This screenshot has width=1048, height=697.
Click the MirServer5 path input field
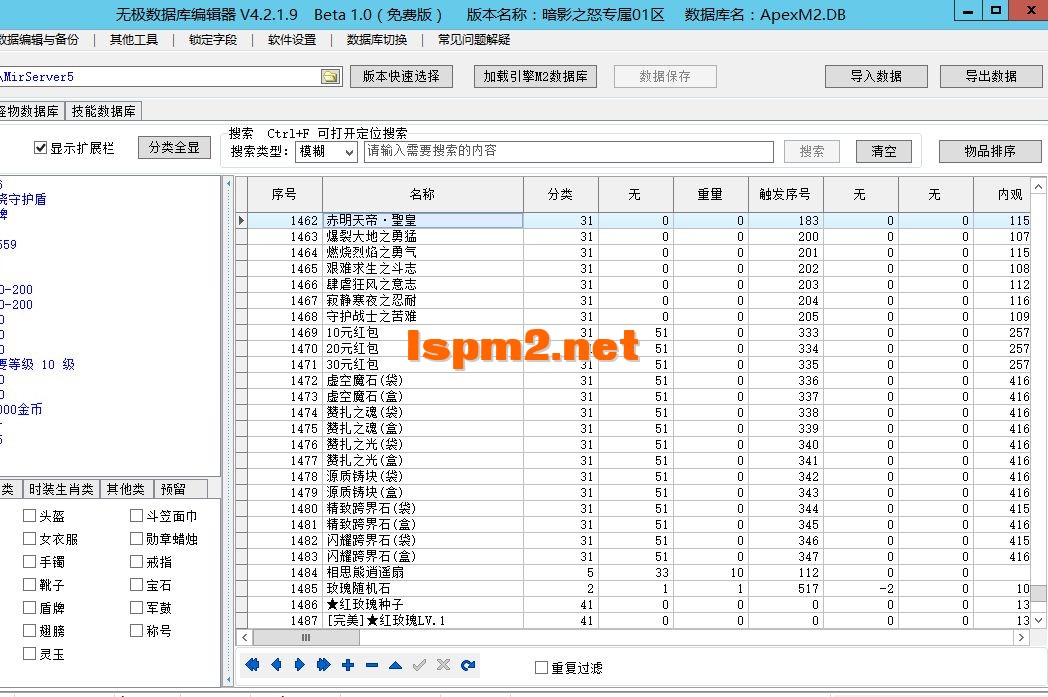[x=160, y=76]
